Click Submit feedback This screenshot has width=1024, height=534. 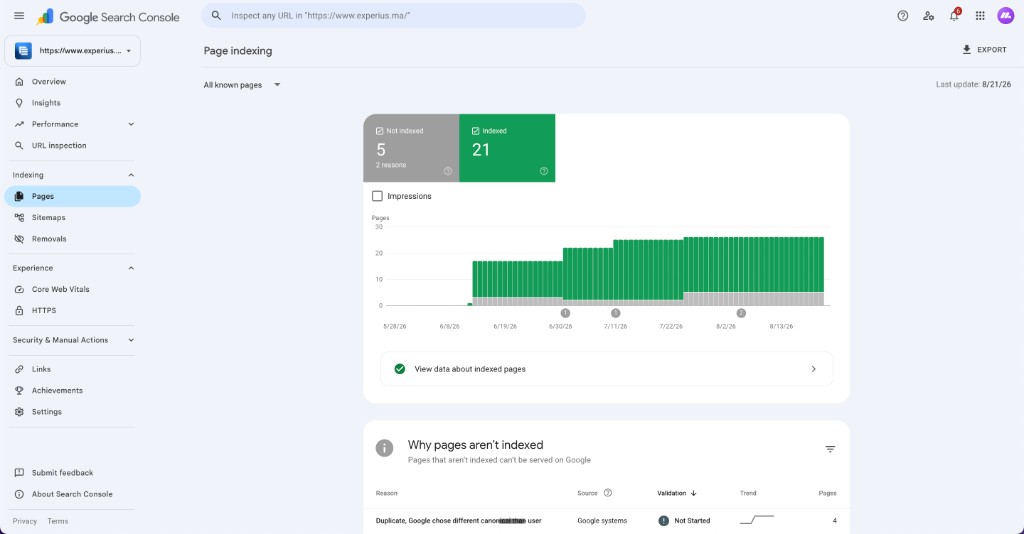(x=72, y=473)
